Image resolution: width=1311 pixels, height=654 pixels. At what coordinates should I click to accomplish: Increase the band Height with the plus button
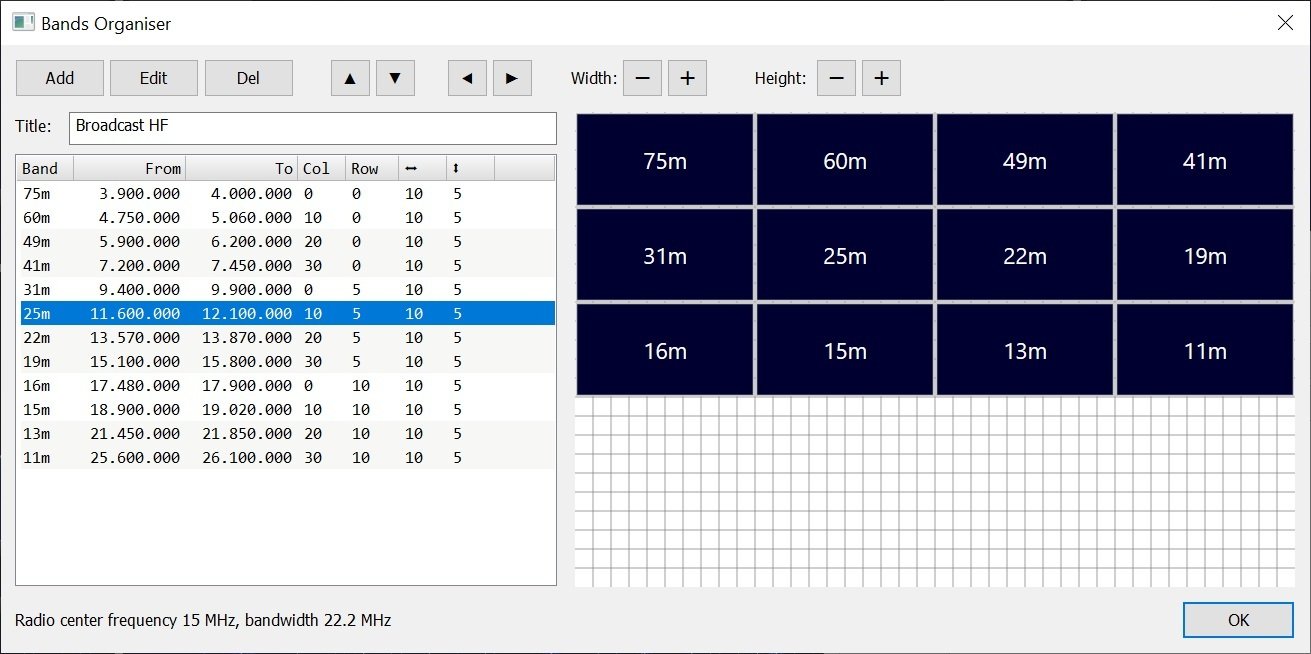[x=881, y=77]
